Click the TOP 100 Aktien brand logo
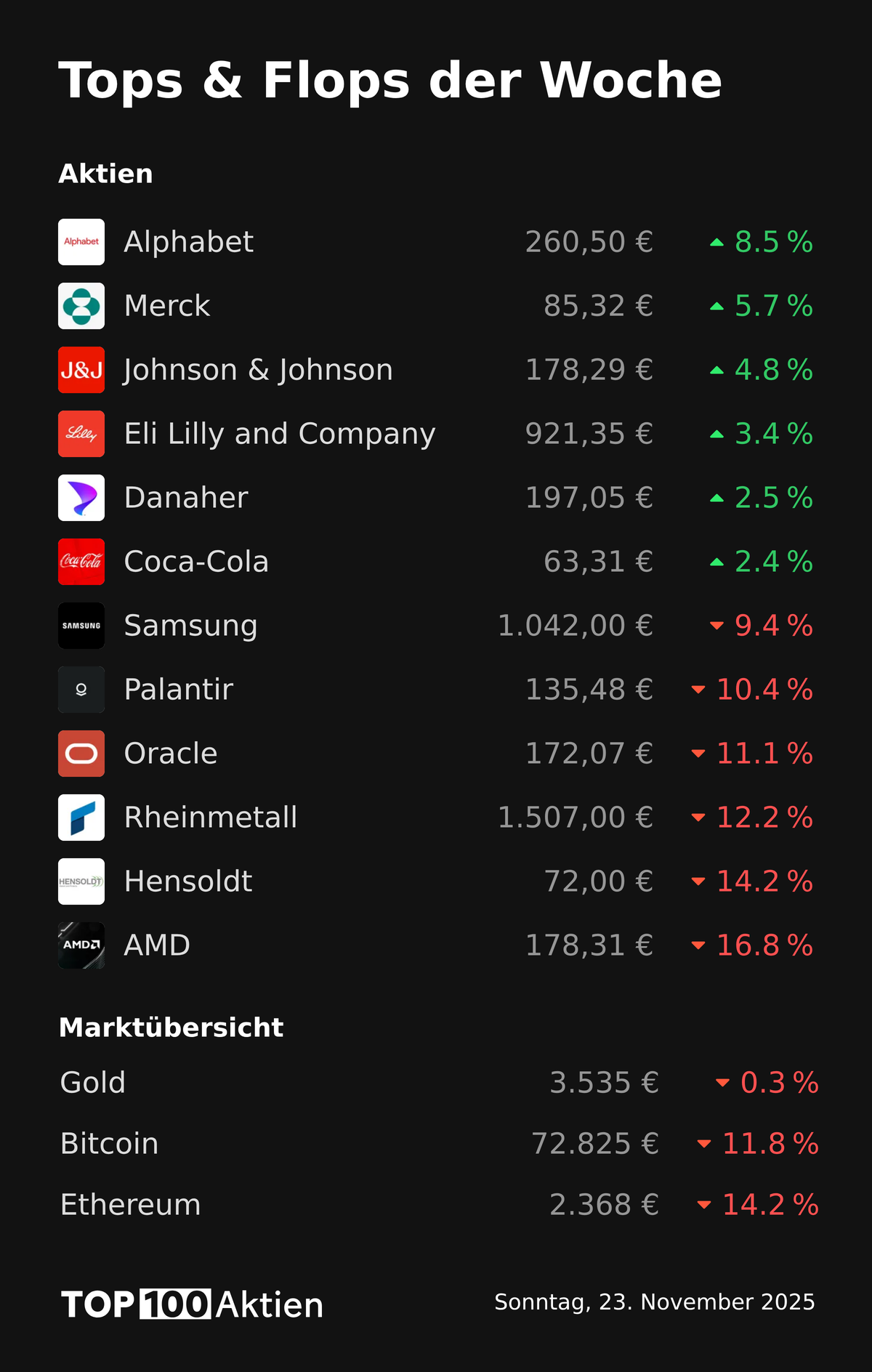Screen dimensions: 872x1372 (x=193, y=1304)
